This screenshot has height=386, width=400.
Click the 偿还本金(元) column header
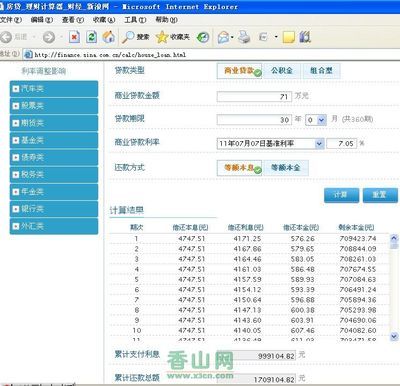pyautogui.click(x=301, y=228)
